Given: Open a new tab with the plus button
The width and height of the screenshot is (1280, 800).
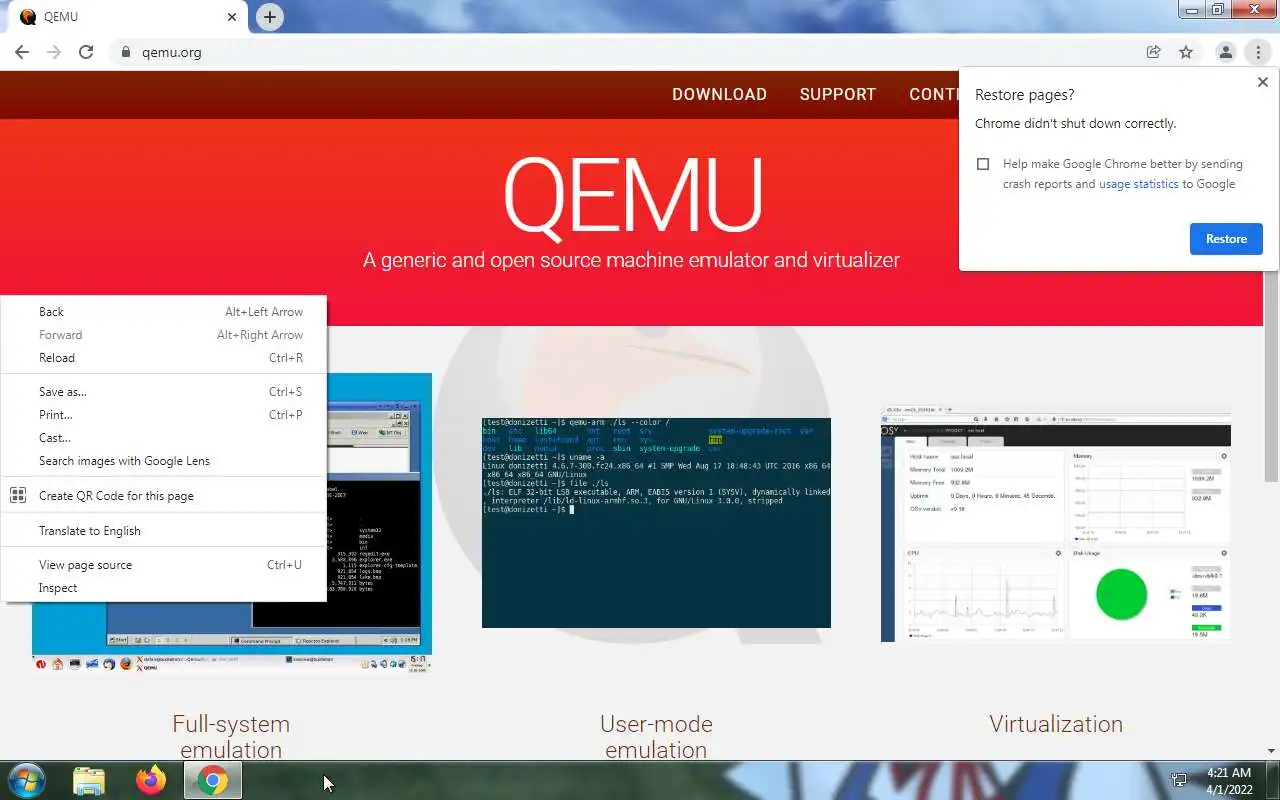Looking at the screenshot, I should pos(269,17).
